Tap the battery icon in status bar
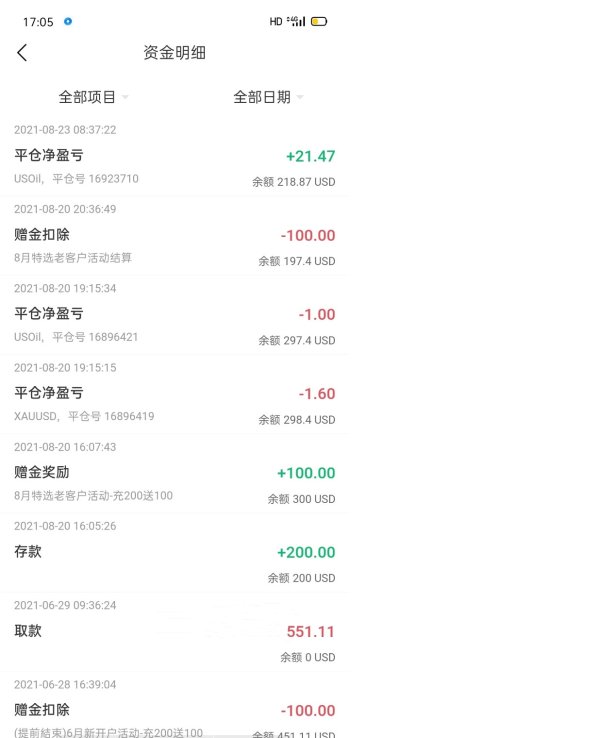 (x=319, y=22)
